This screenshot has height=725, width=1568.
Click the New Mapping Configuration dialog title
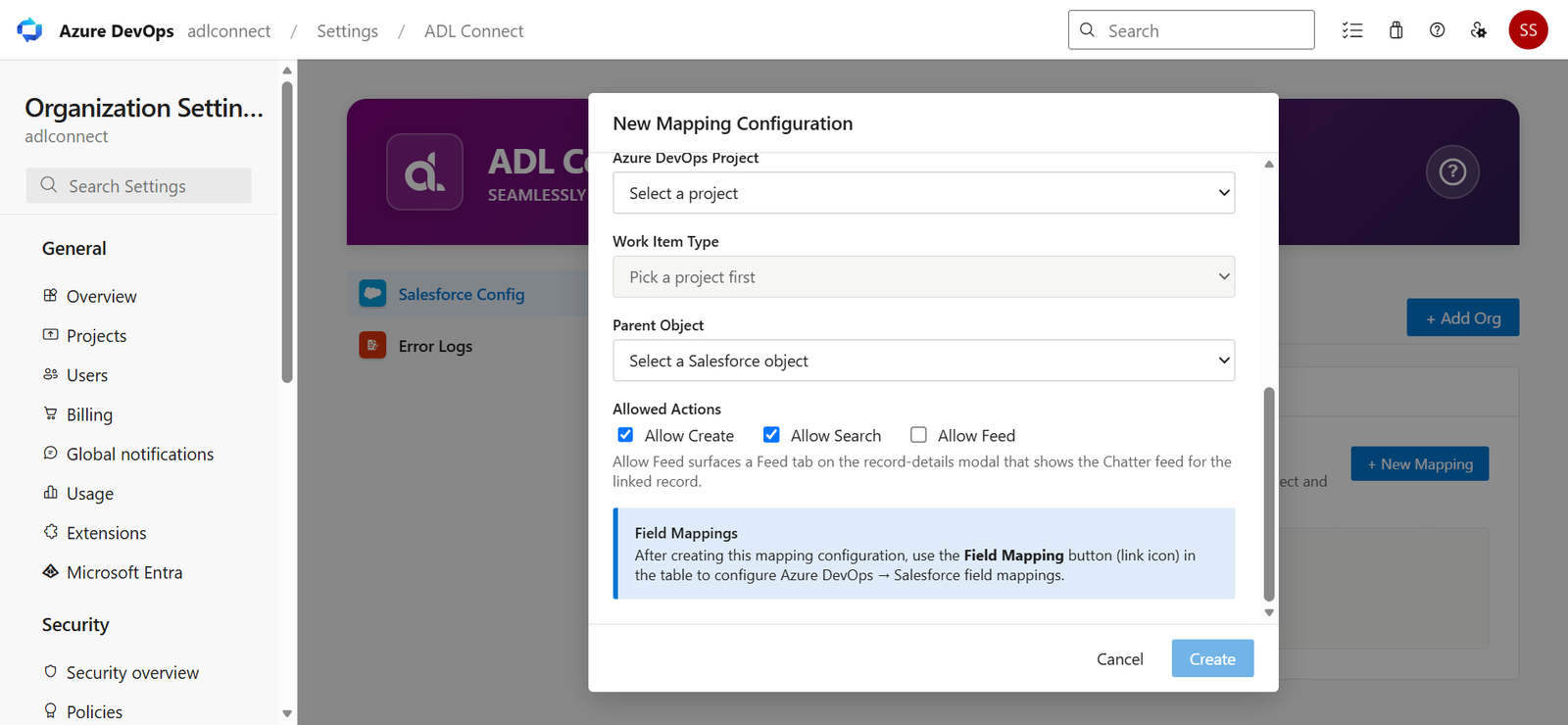[x=733, y=123]
